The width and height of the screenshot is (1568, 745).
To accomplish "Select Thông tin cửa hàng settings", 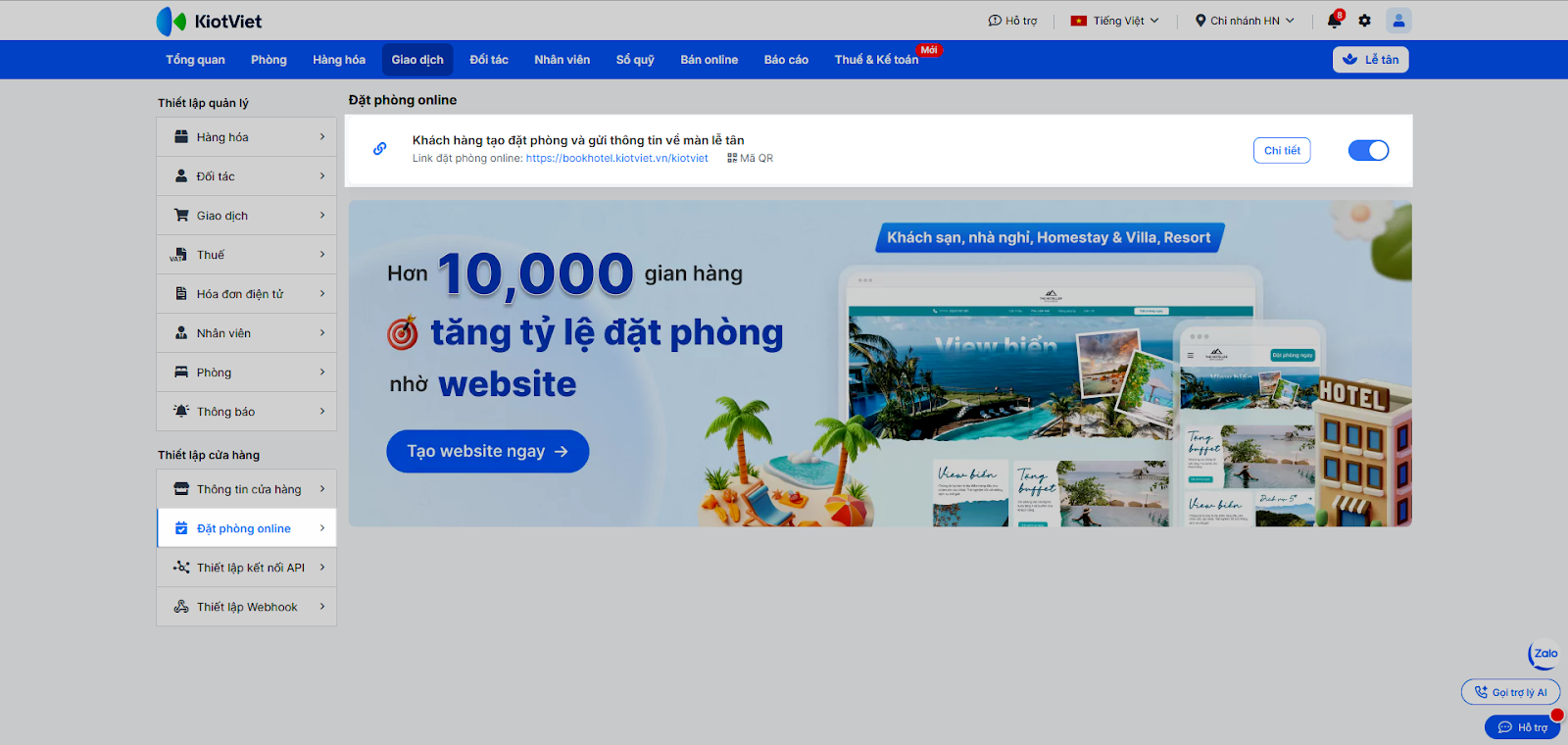I will click(x=246, y=489).
